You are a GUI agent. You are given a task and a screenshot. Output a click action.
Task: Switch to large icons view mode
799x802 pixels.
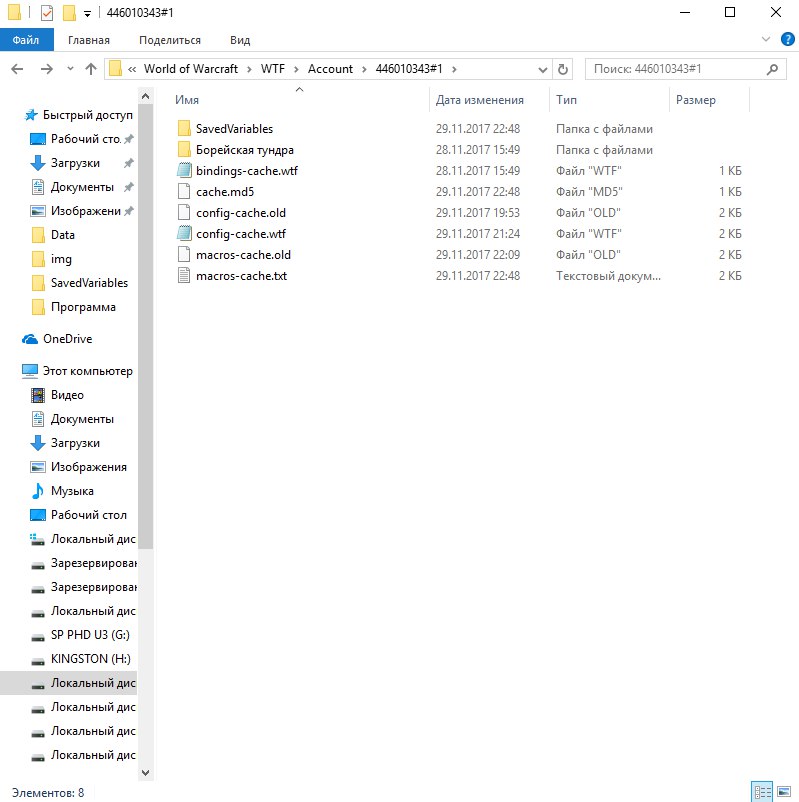(x=784, y=791)
